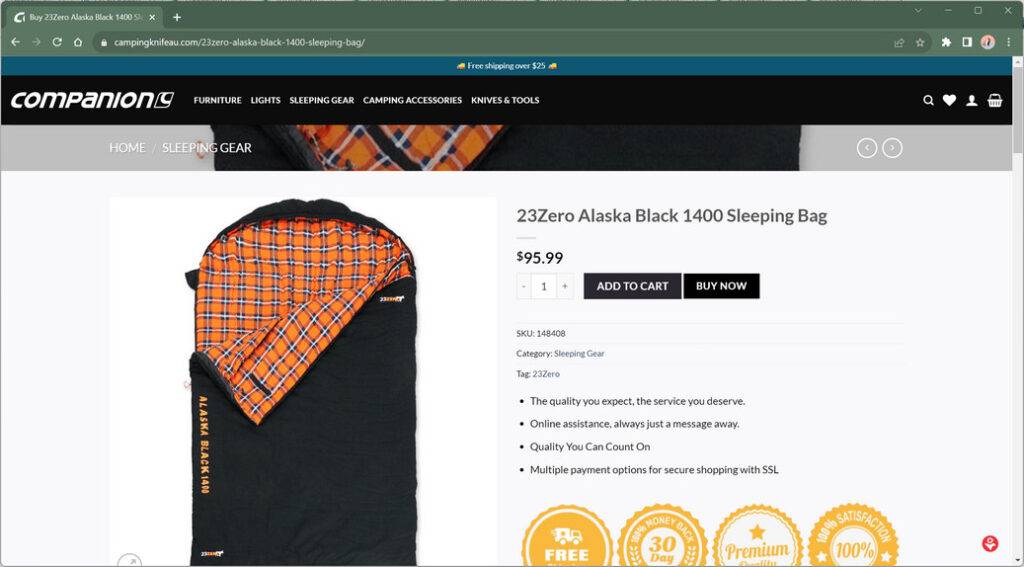Screen dimensions: 1024x567
Task: Click the quantity input field
Action: [x=544, y=286]
